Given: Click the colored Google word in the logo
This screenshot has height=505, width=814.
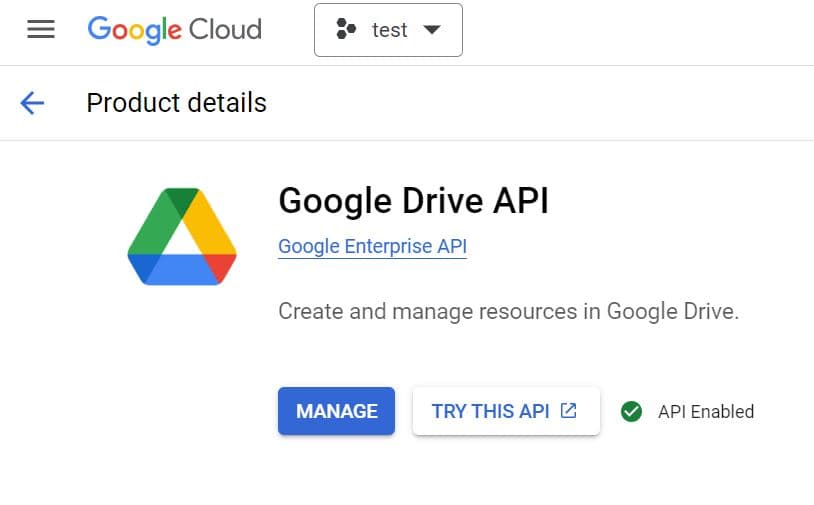Looking at the screenshot, I should [134, 30].
